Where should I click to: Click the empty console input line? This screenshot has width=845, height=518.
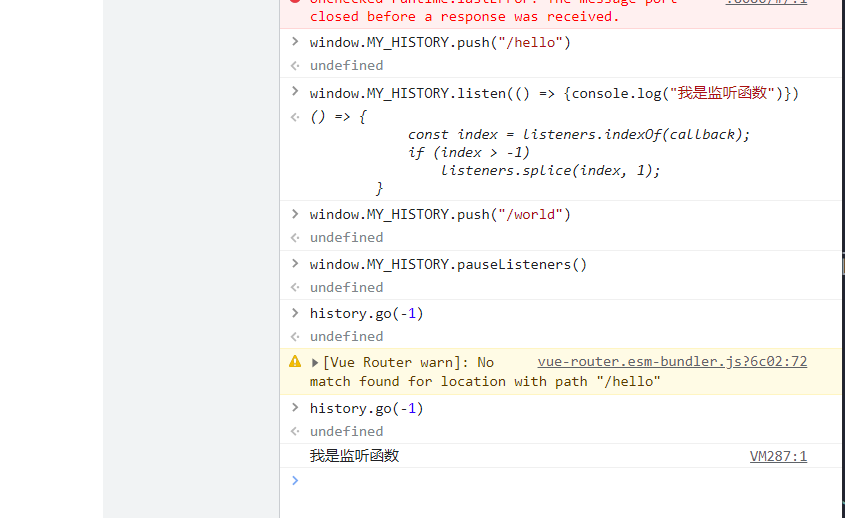pyautogui.click(x=560, y=481)
